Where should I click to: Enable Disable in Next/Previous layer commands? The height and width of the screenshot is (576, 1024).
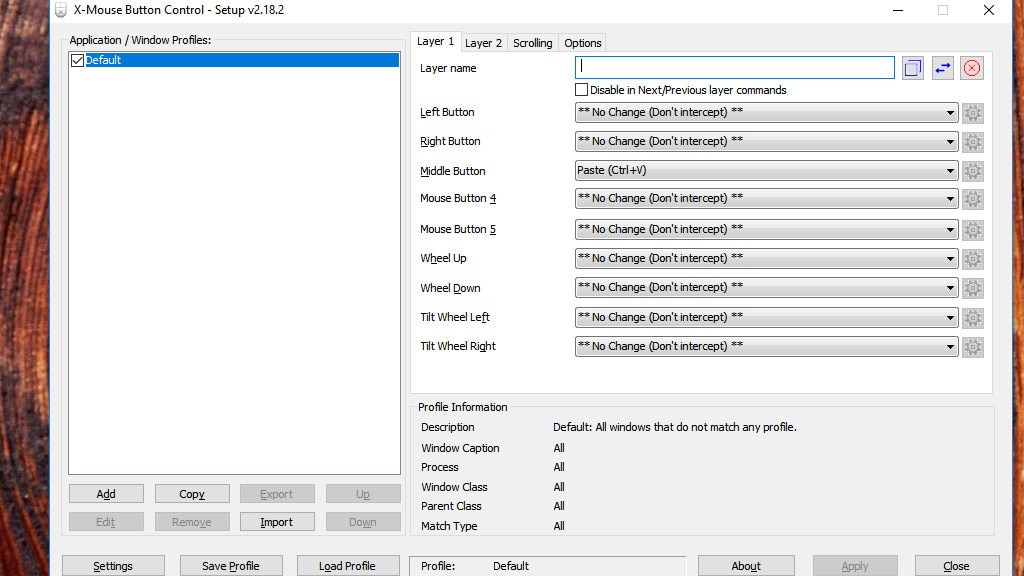click(x=581, y=89)
